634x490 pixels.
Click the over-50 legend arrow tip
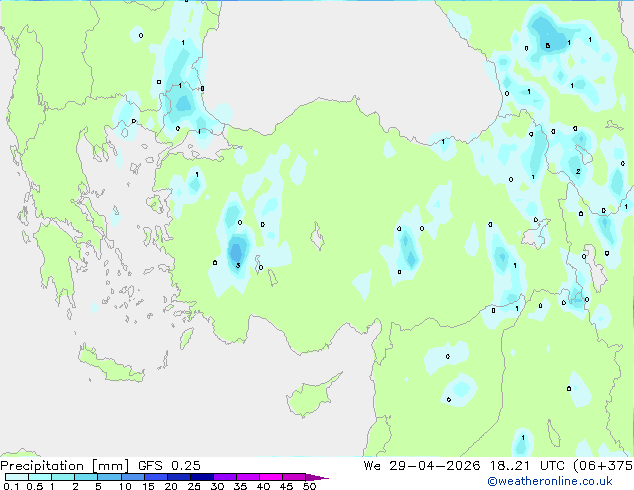point(317,477)
